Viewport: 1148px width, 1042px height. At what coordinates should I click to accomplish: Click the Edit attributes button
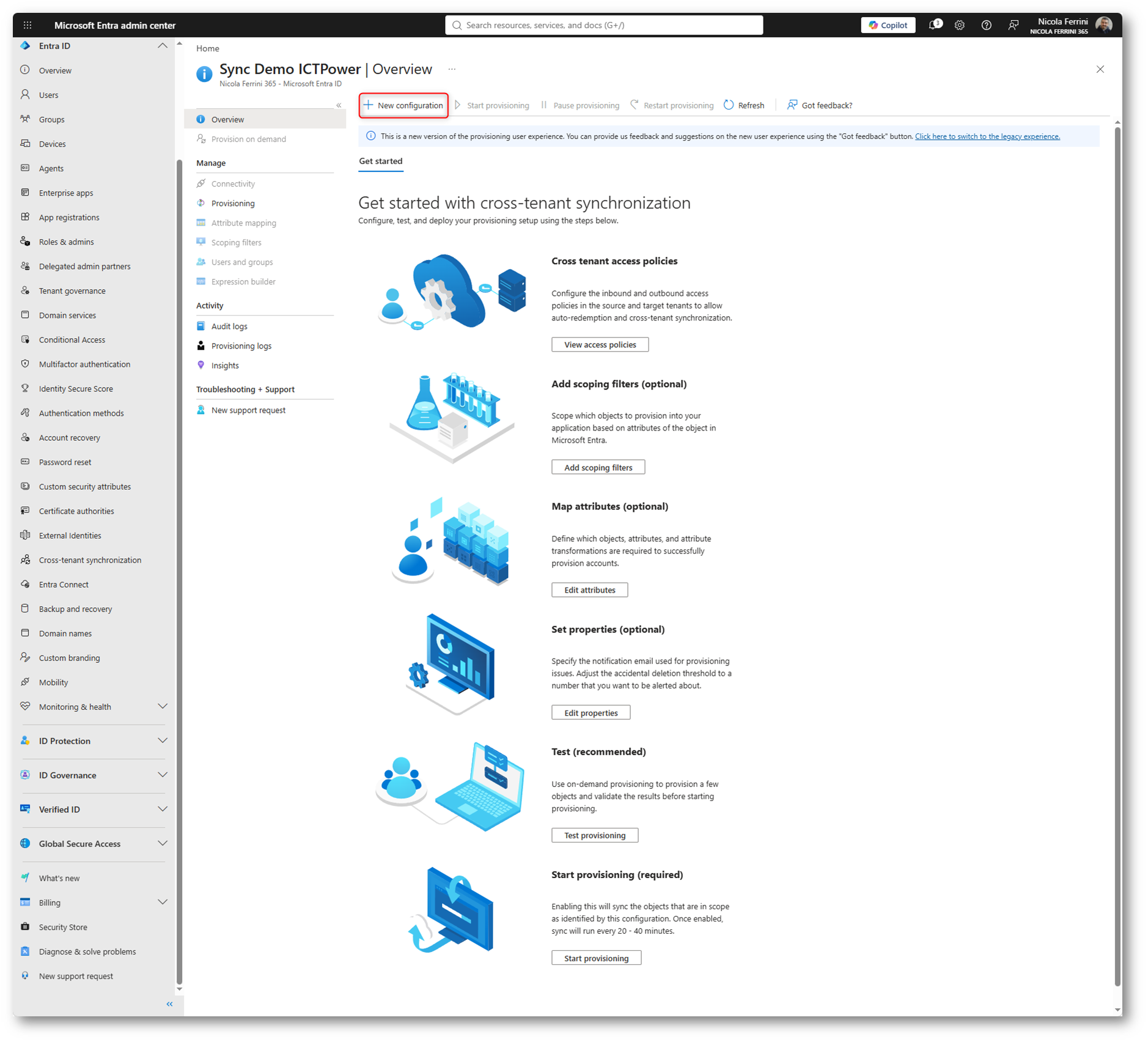tap(589, 589)
